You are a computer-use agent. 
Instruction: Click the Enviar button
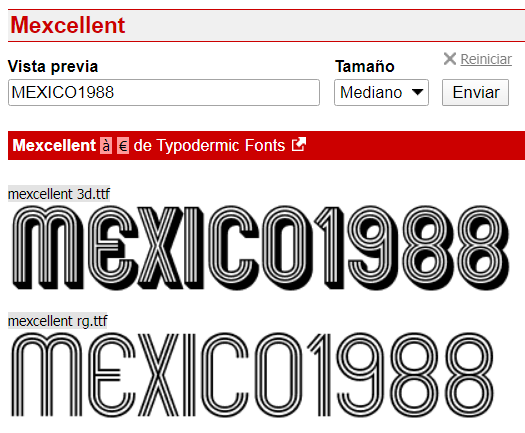pos(475,92)
